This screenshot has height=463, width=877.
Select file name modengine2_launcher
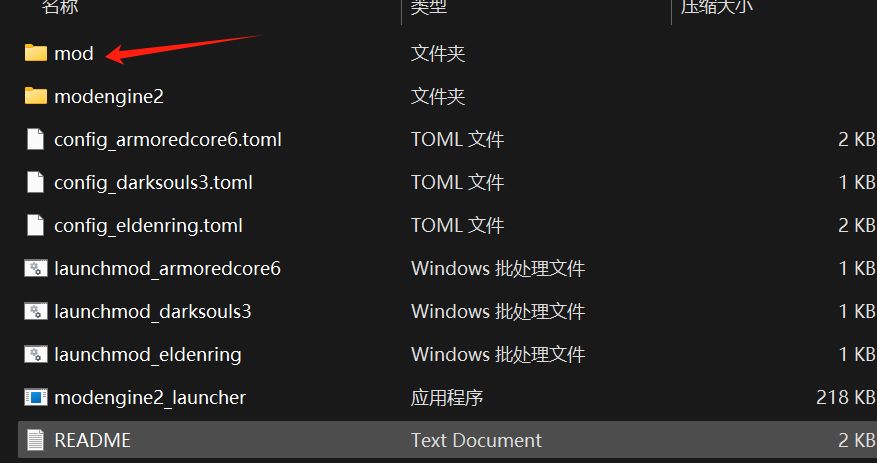[150, 398]
